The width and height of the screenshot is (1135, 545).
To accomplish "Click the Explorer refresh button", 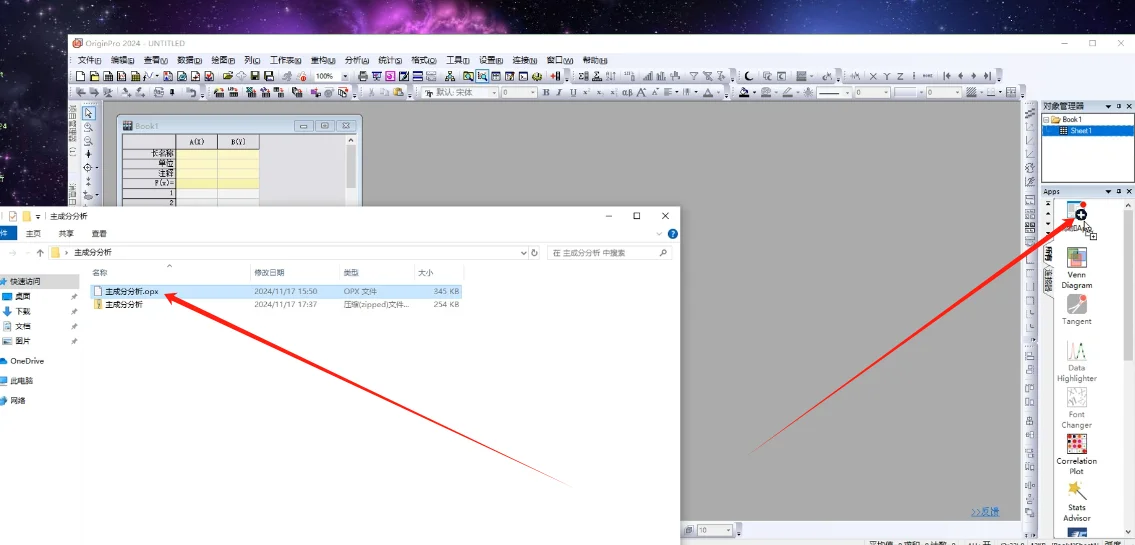I will coord(535,253).
